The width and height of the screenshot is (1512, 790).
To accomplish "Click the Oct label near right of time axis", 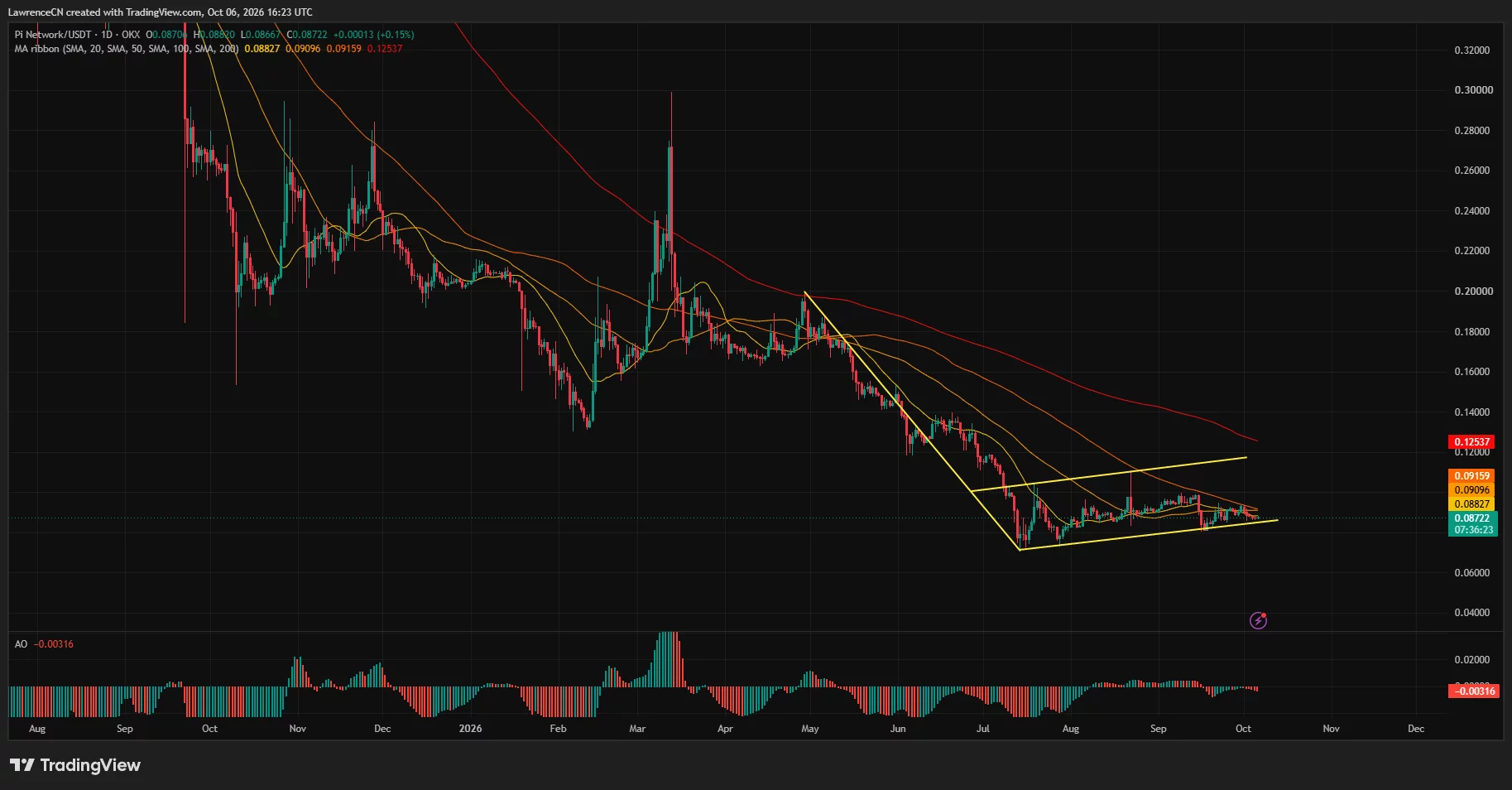I will [1243, 729].
